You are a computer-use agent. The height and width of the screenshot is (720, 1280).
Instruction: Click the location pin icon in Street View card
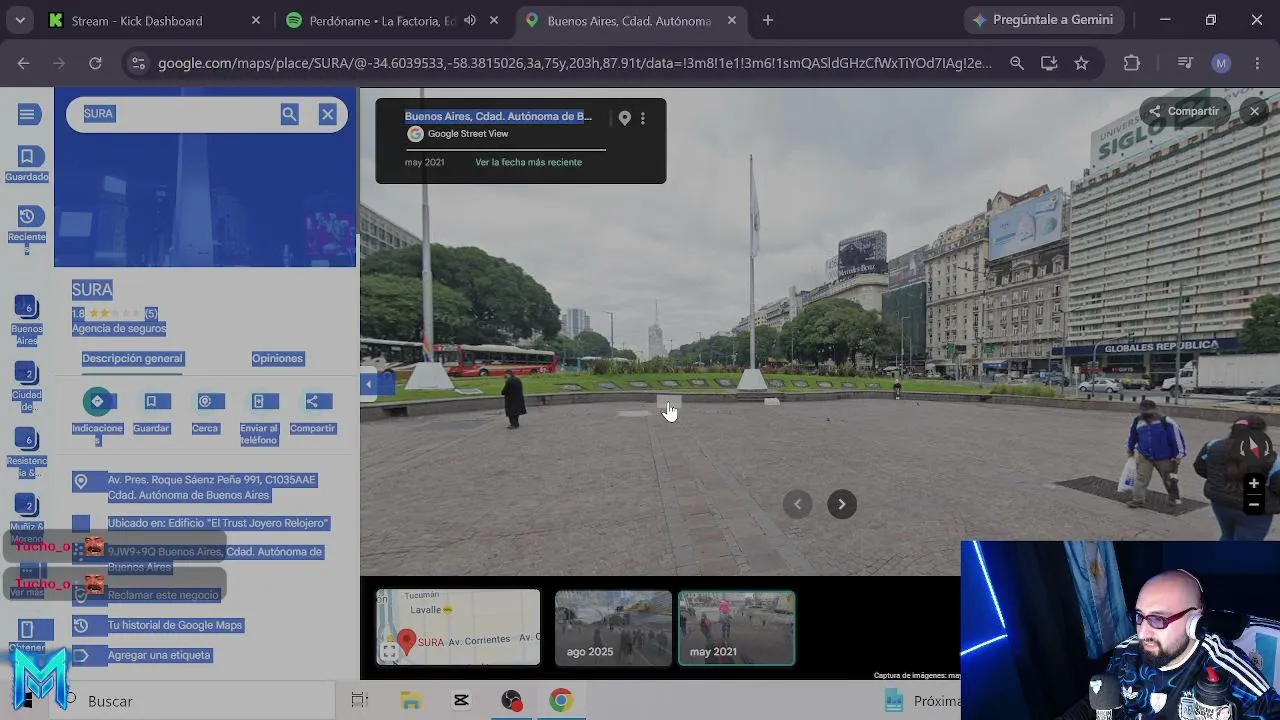point(624,118)
